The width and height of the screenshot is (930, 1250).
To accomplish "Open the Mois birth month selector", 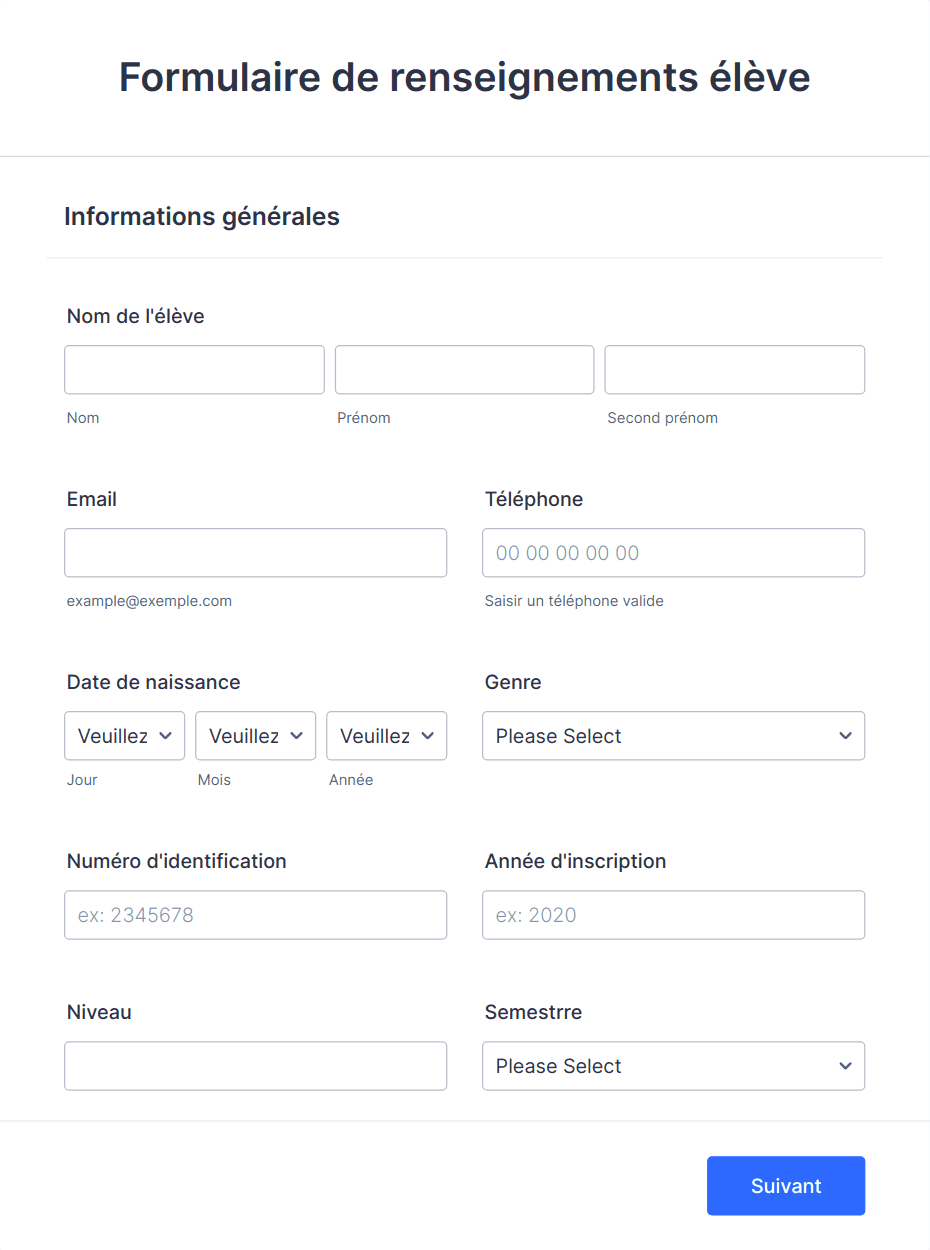I will (x=255, y=735).
